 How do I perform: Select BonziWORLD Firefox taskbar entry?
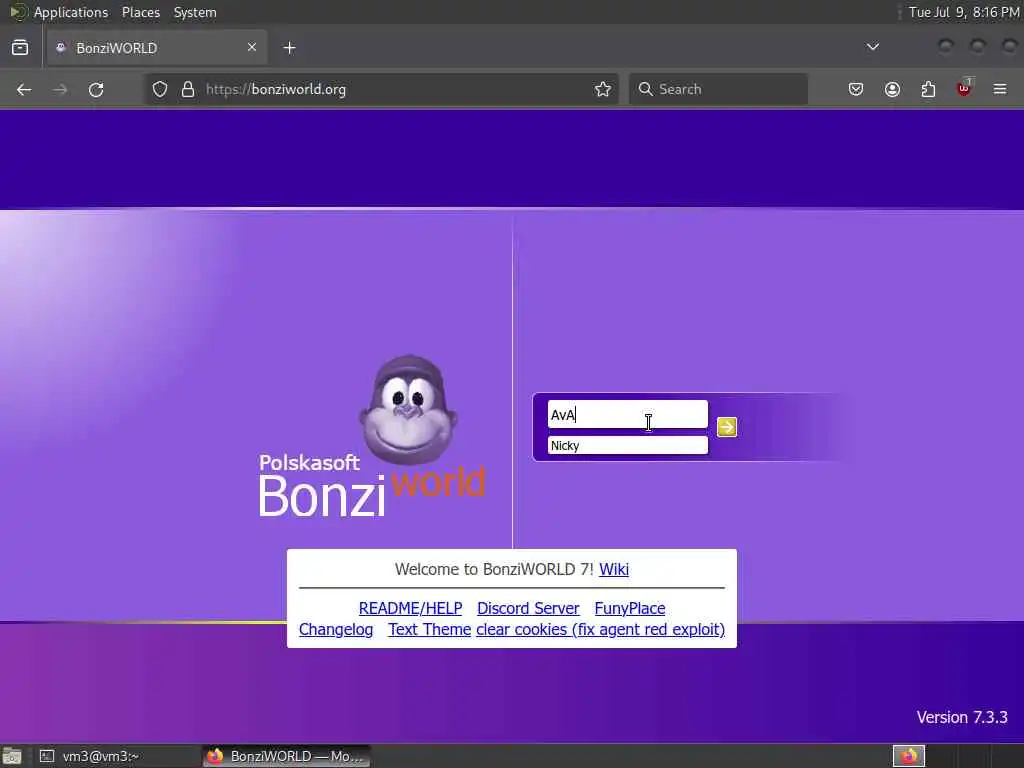point(286,756)
